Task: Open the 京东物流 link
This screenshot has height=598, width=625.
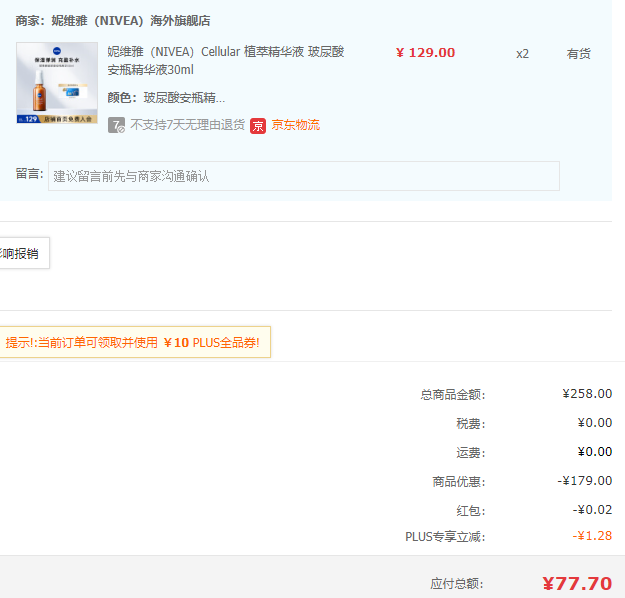Action: [x=296, y=125]
